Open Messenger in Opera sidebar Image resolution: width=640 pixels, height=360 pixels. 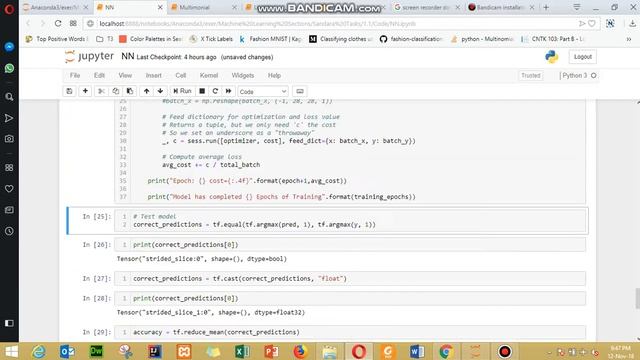pos(9,47)
